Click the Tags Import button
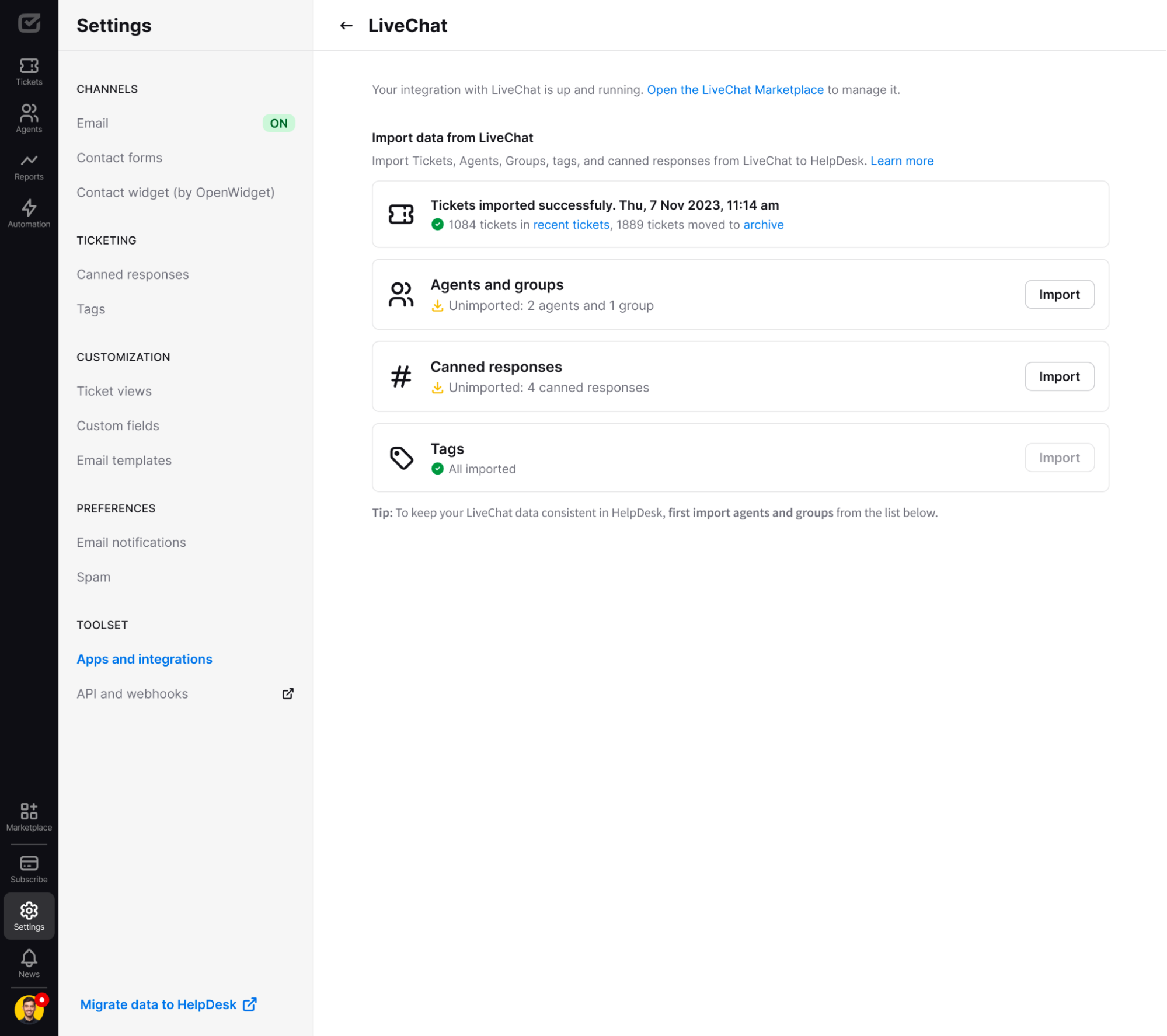The height and width of the screenshot is (1036, 1167). coord(1060,457)
